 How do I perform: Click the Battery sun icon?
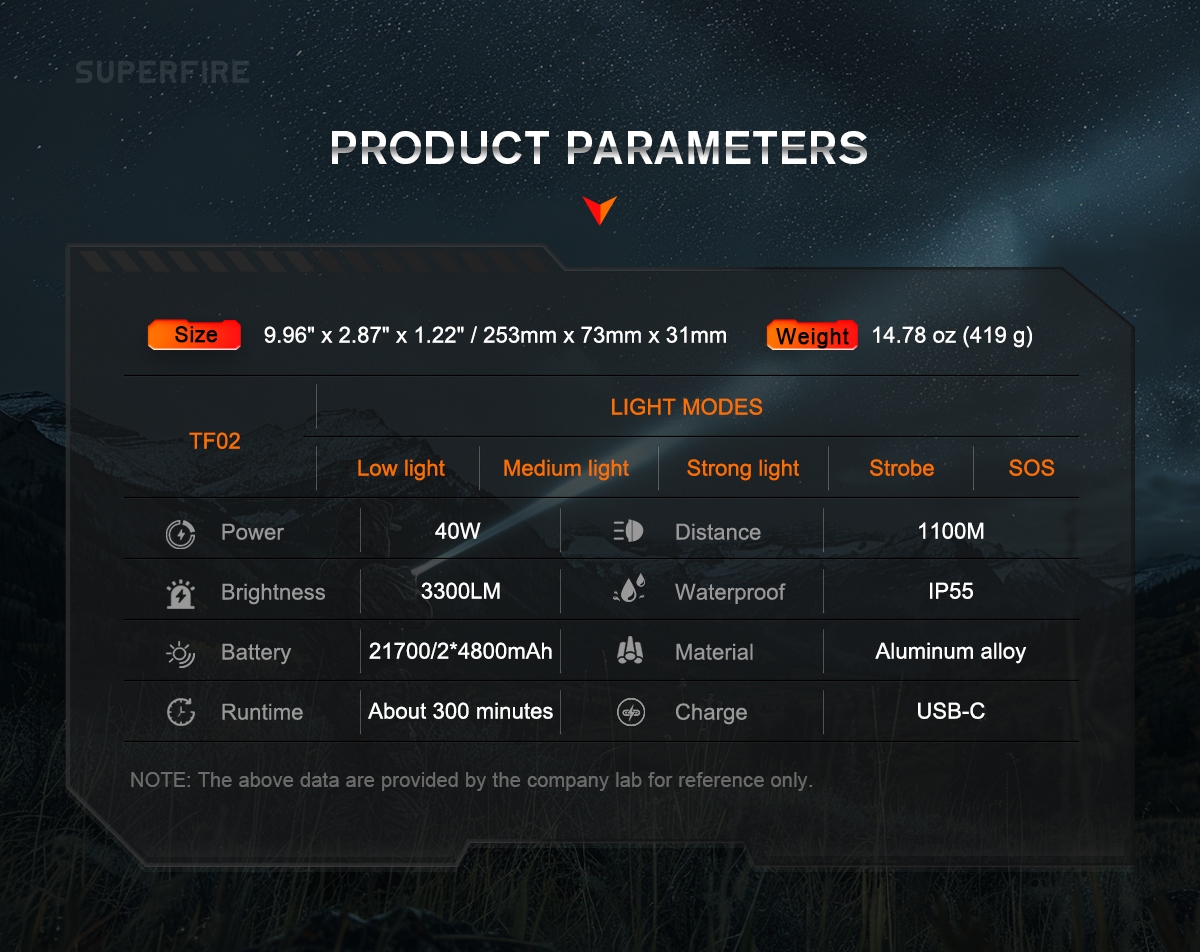180,653
